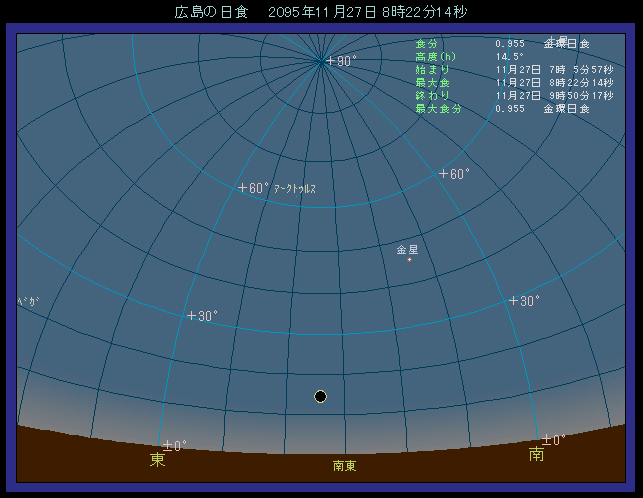Click the ±0° horizon marker above 東
643x498 pixels.
167,445
